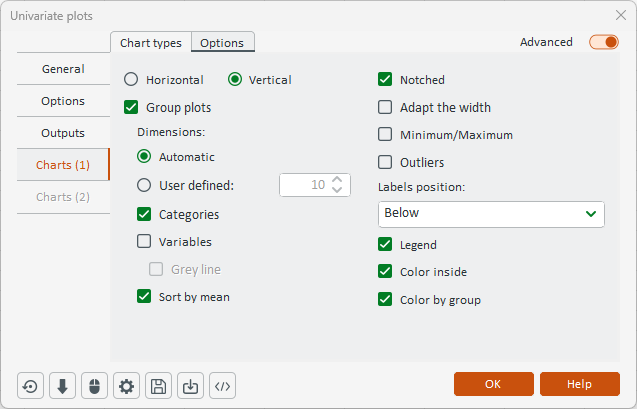Select User defined dimensions option
The image size is (637, 409).
click(144, 186)
